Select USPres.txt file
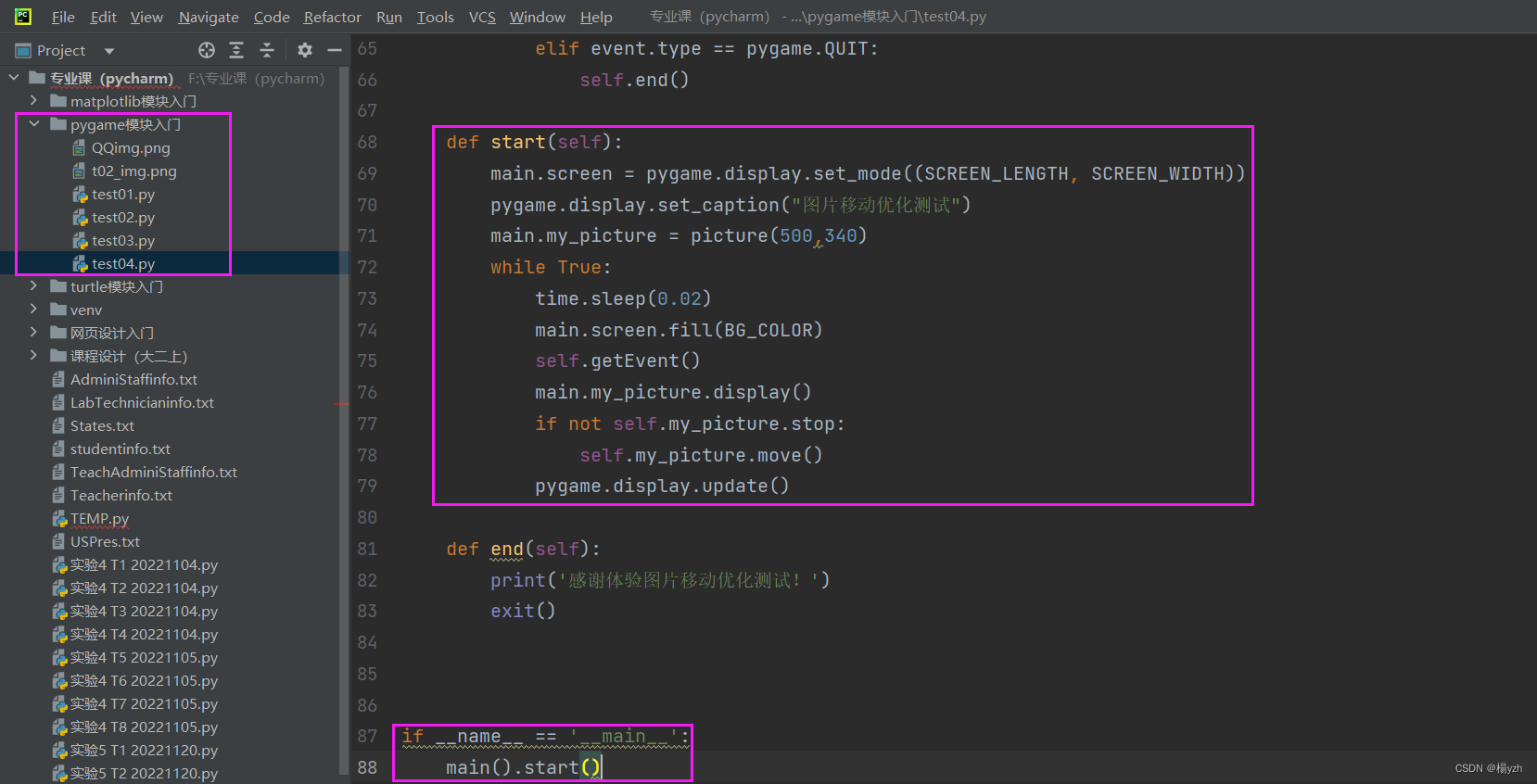This screenshot has height=784, width=1537. pyautogui.click(x=105, y=541)
